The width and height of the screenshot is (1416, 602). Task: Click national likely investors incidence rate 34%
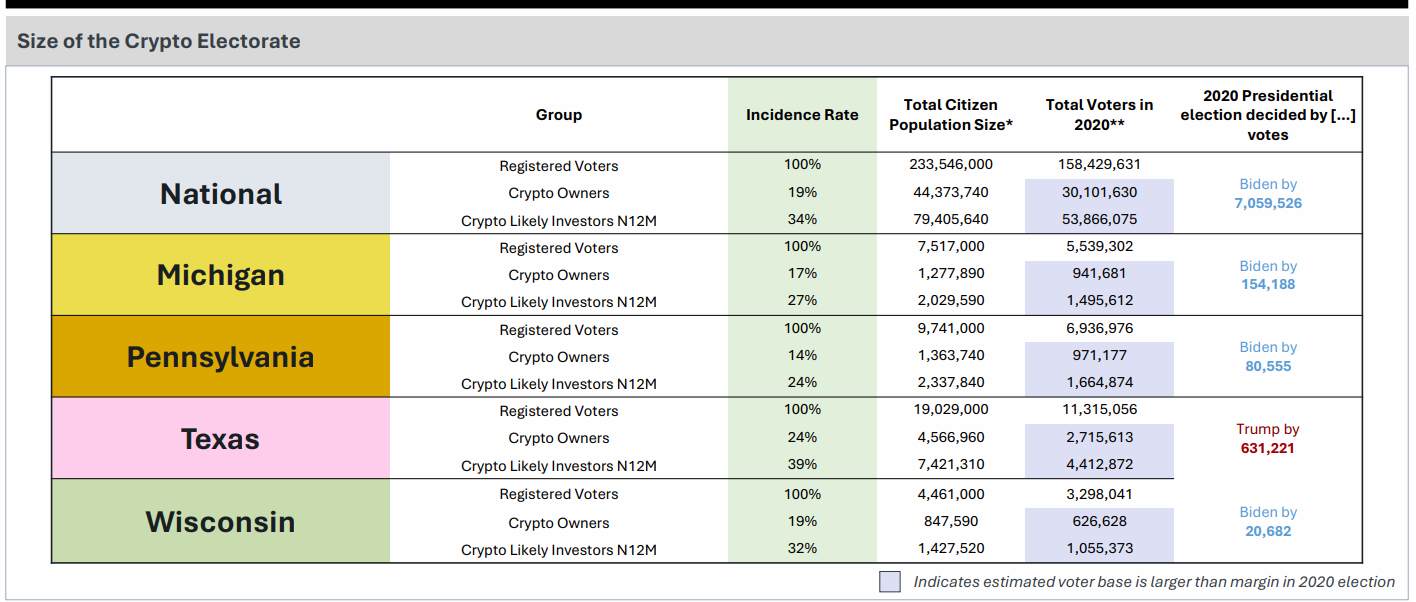[x=802, y=219]
